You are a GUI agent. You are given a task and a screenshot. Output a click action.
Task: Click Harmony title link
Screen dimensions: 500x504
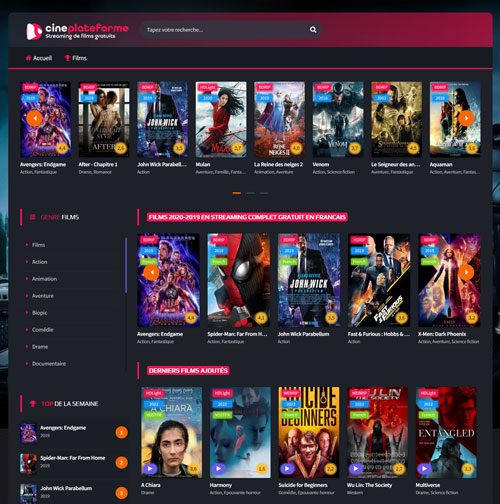pos(221,485)
